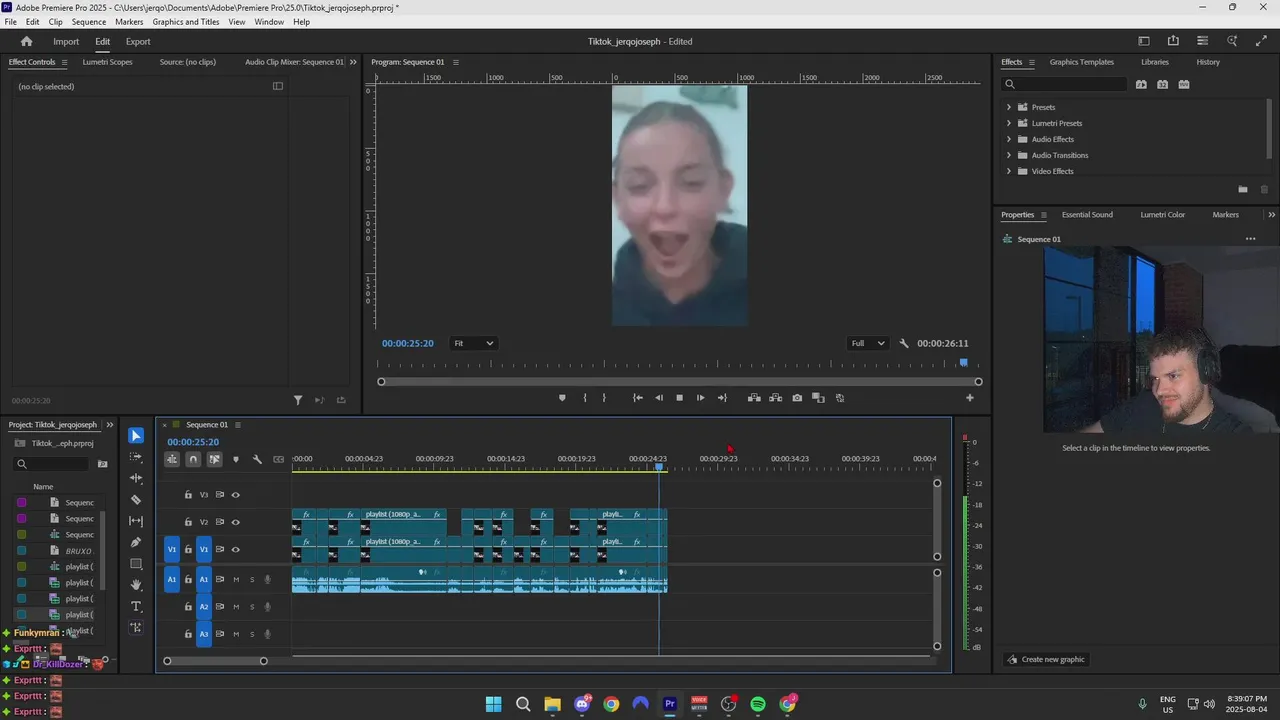Click the Effects panel search field
1280x720 pixels.
(x=1065, y=84)
